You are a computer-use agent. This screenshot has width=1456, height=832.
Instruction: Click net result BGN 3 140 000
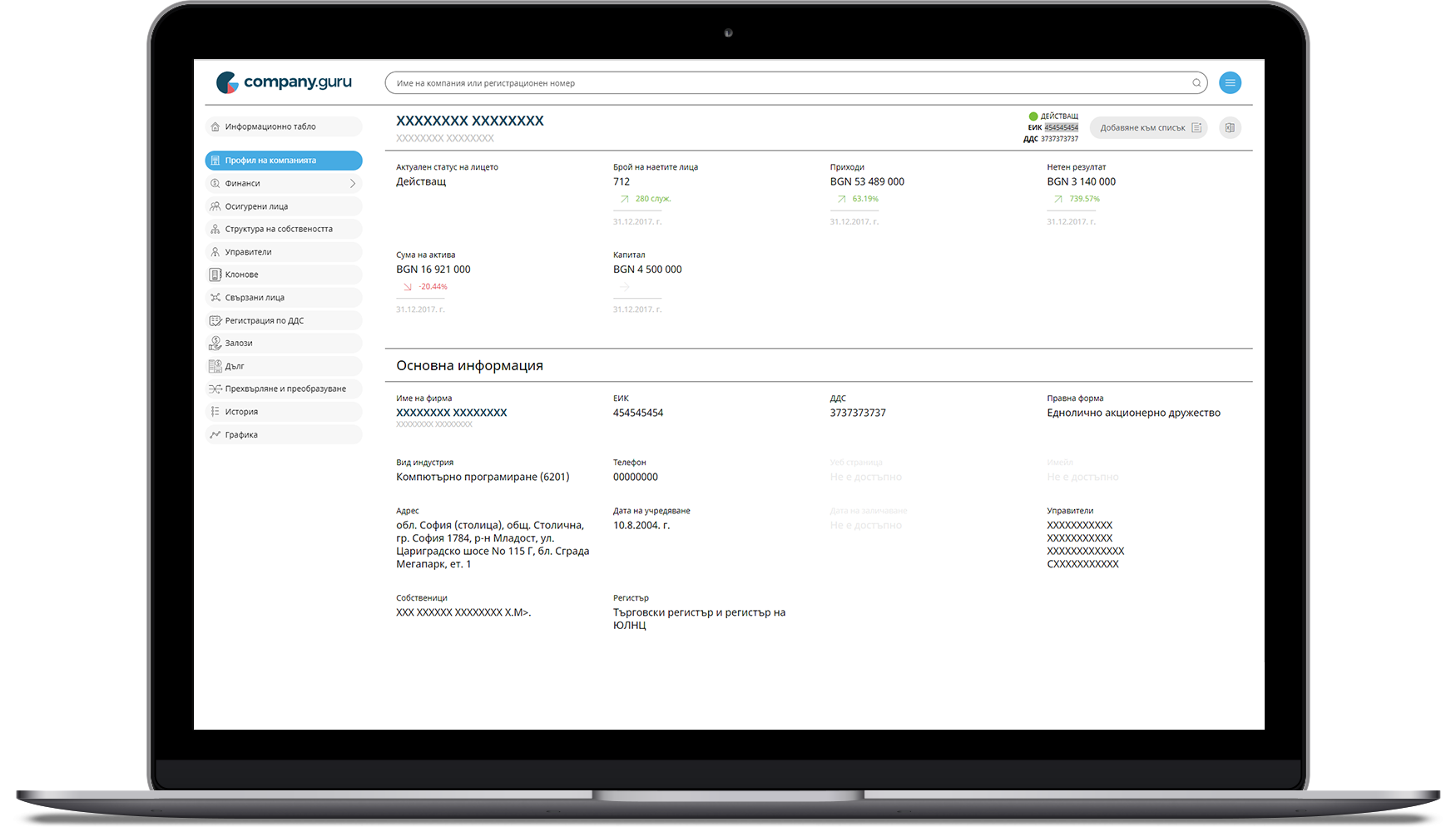coord(1082,181)
